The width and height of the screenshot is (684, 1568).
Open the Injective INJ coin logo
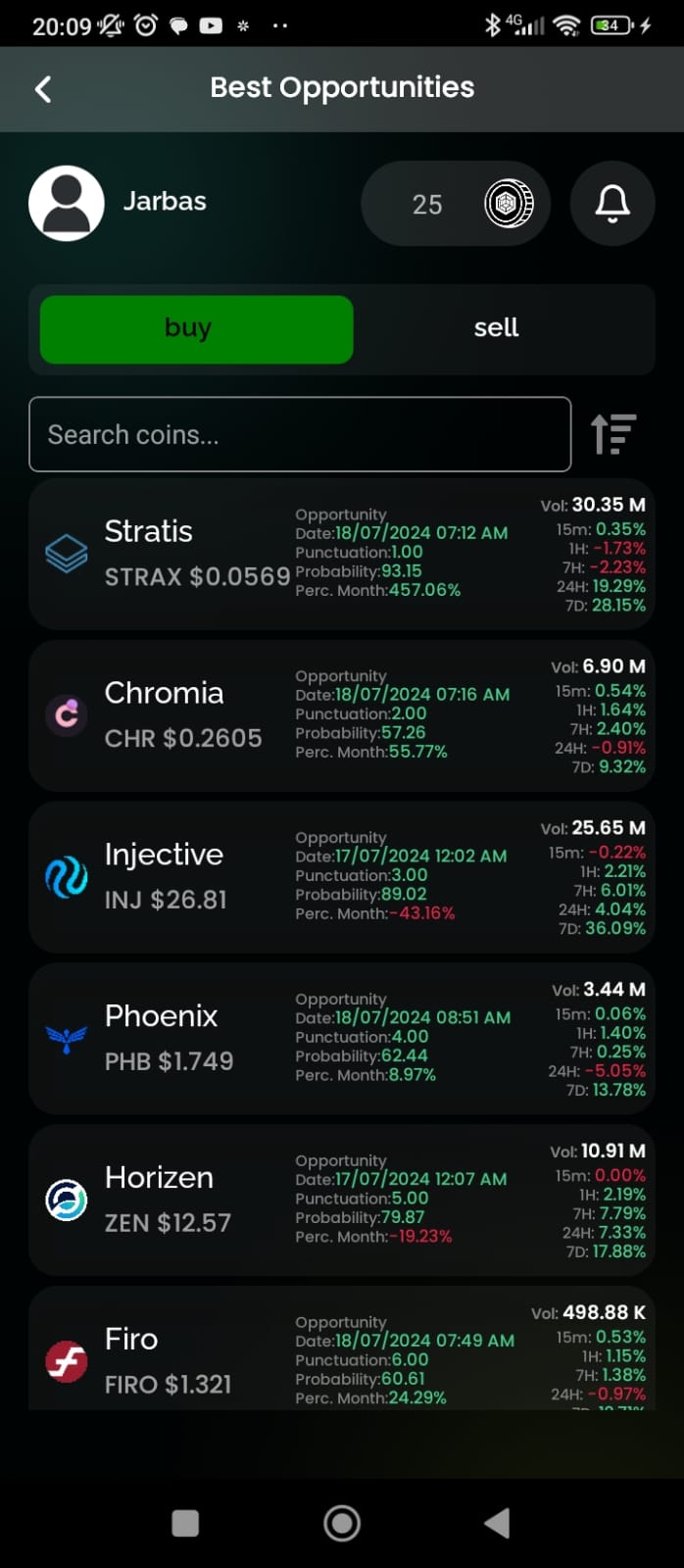pyautogui.click(x=66, y=878)
